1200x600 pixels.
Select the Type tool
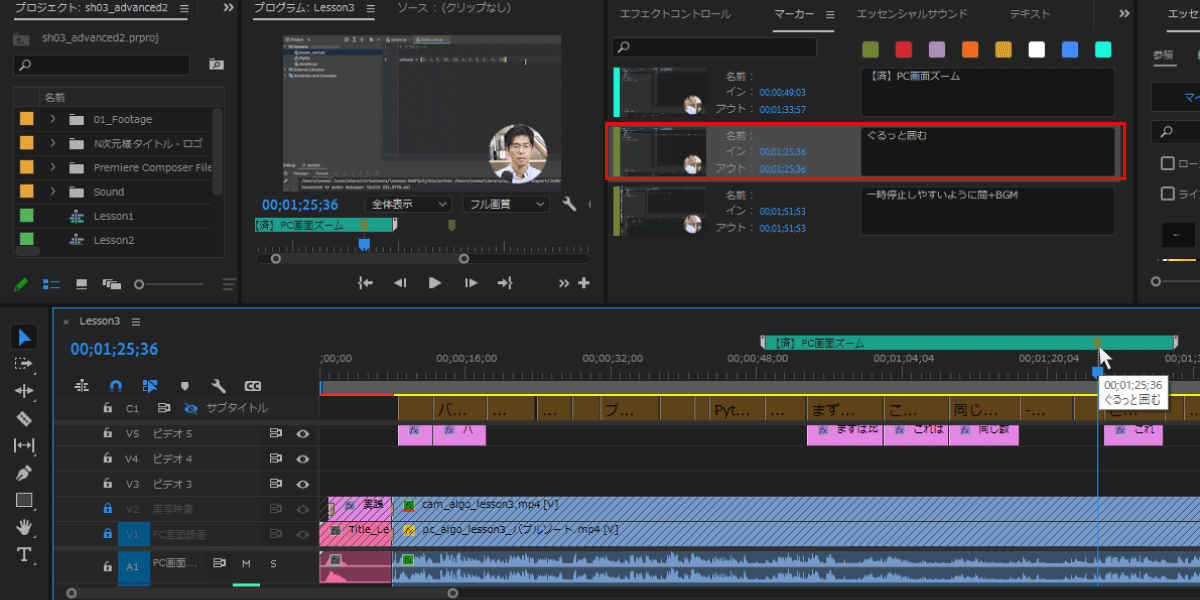click(25, 554)
